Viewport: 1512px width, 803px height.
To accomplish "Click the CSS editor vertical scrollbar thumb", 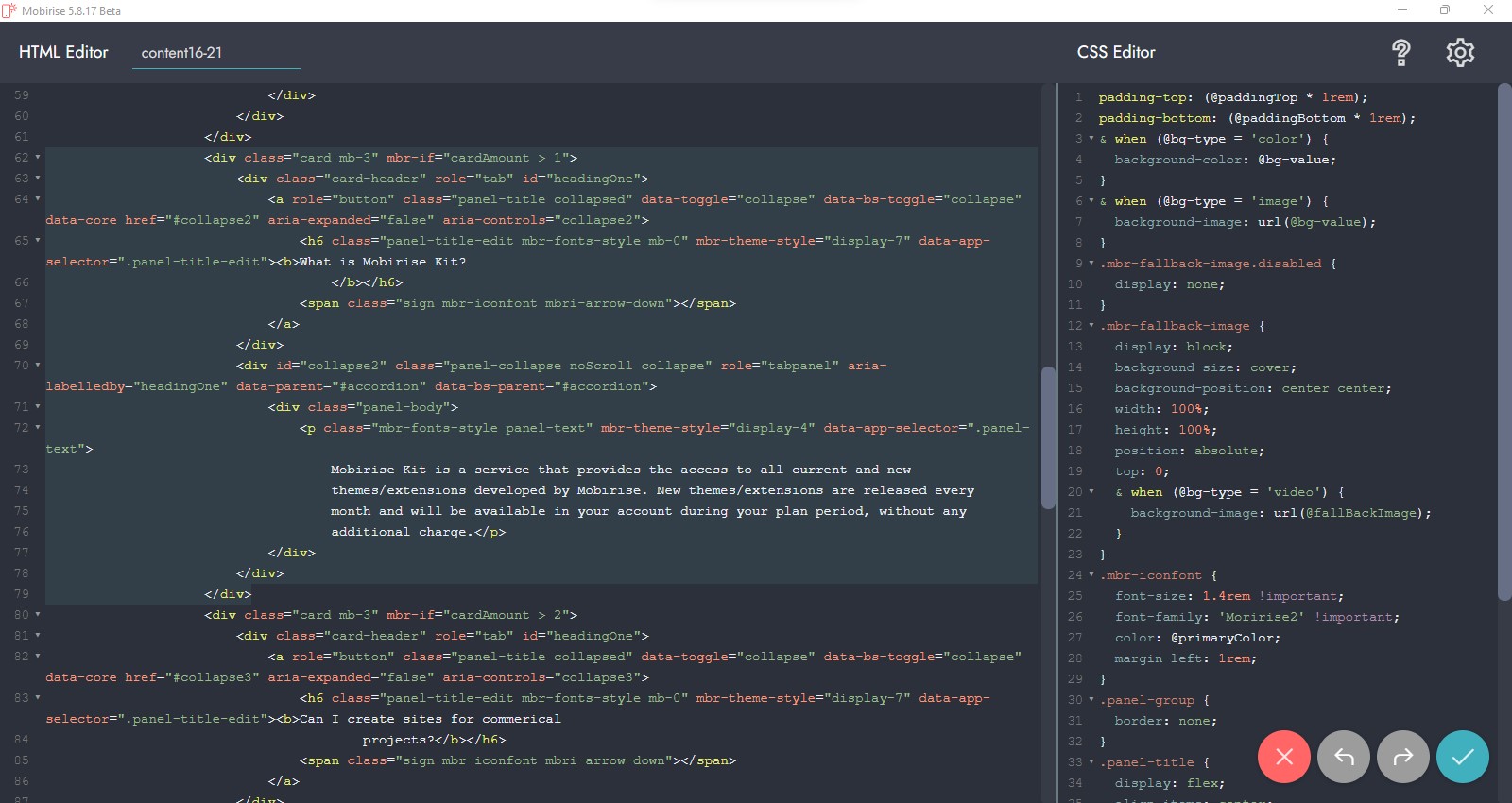I will [1504, 340].
